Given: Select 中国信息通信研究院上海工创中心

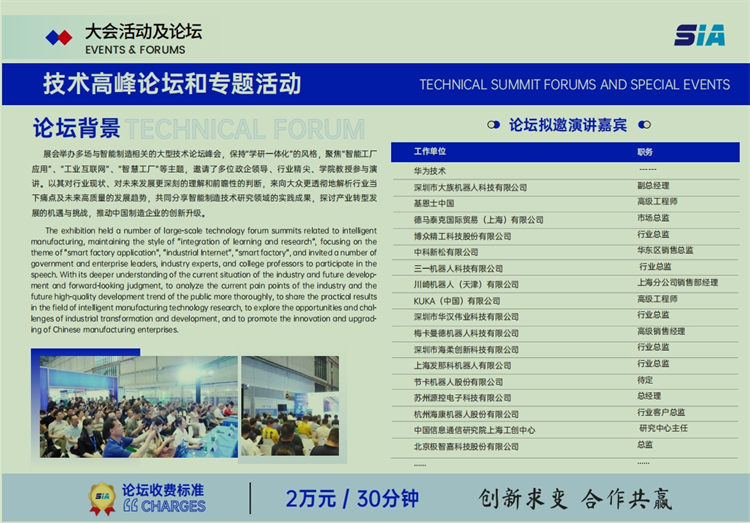Looking at the screenshot, I should click(x=474, y=430).
